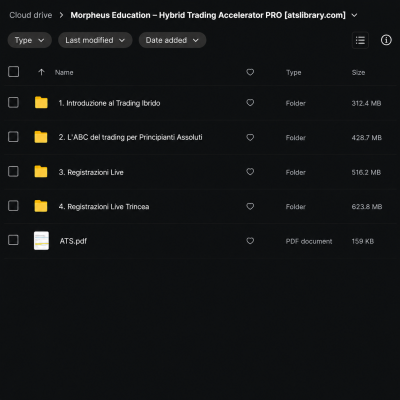The height and width of the screenshot is (400, 400).
Task: Click 'Folder' type in Registrazioni Live Trincea row
Action: pyautogui.click(x=295, y=207)
